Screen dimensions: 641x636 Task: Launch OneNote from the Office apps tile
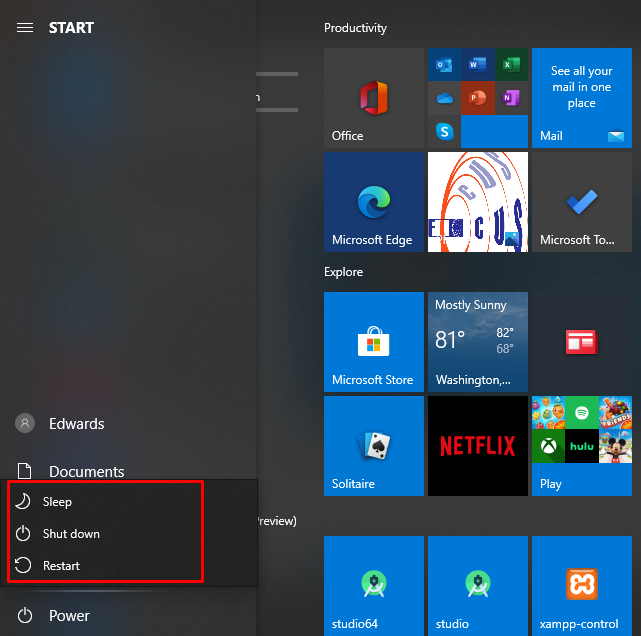511,98
